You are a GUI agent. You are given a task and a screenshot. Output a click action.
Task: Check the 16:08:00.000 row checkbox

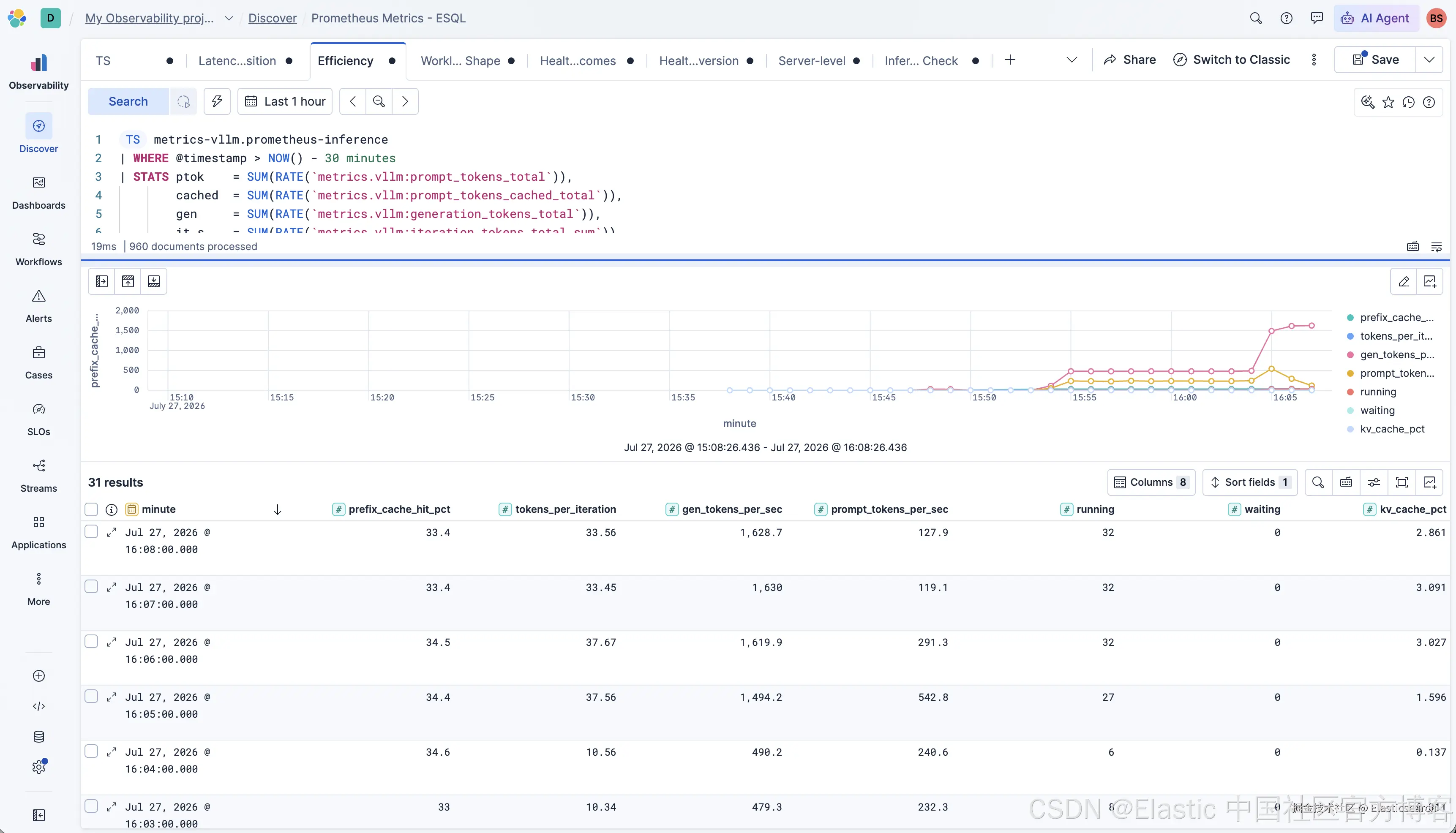tap(92, 531)
